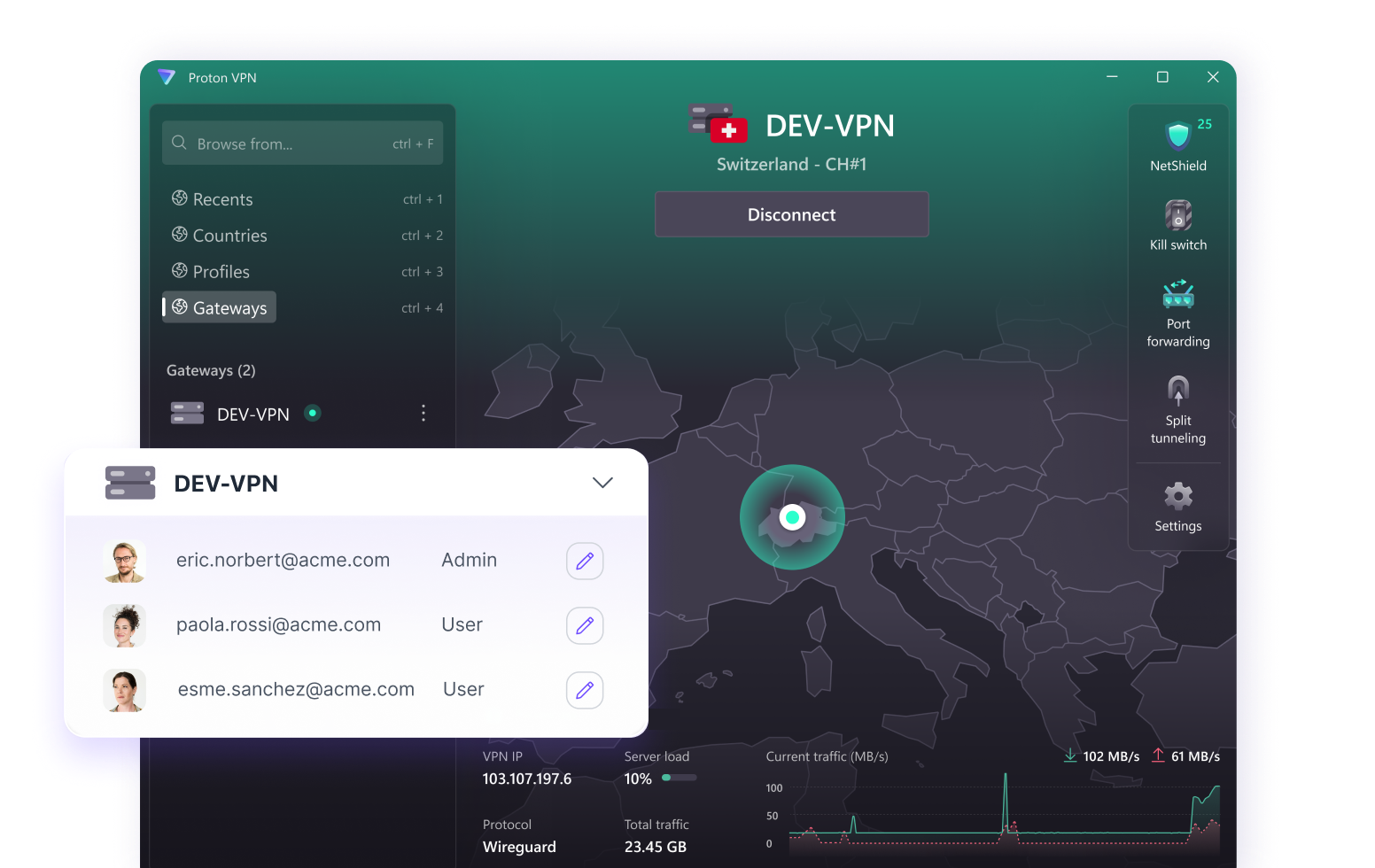The height and width of the screenshot is (868, 1375).
Task: Switch to the Recents tab
Action: (x=222, y=199)
